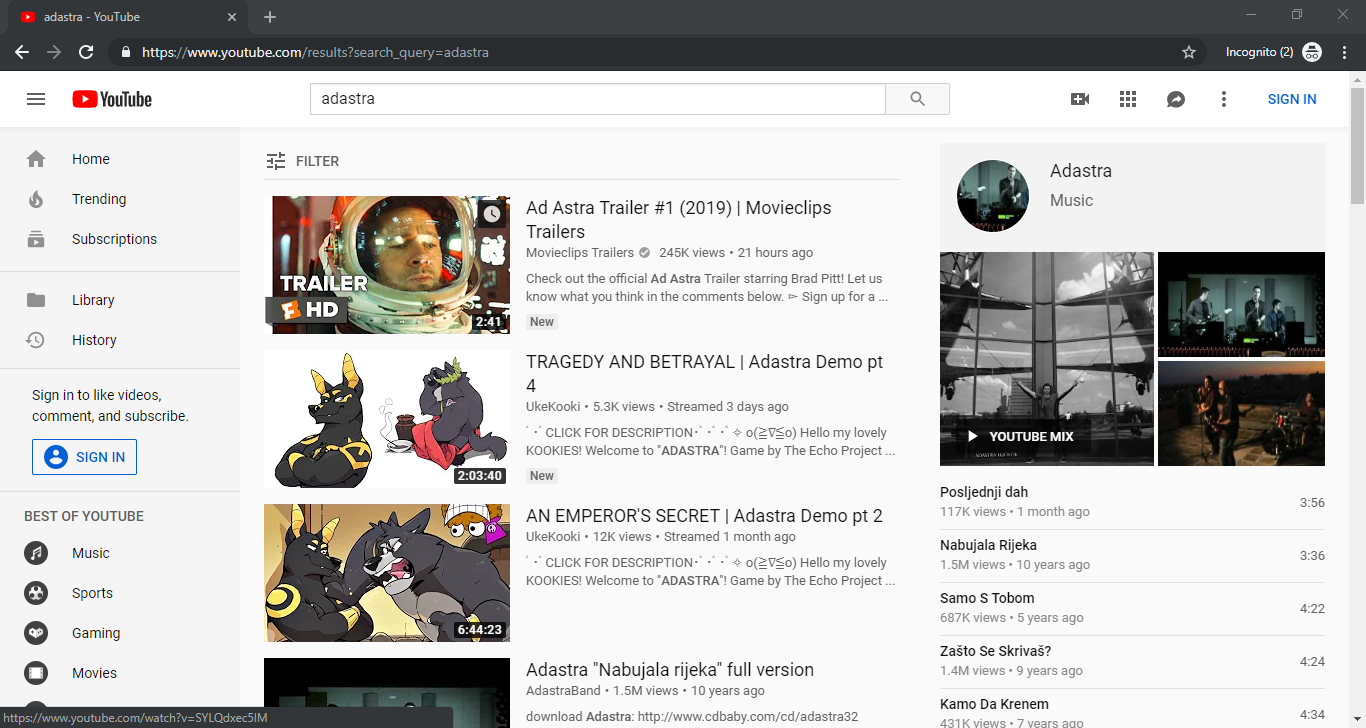This screenshot has width=1366, height=728.
Task: Click the YouTube logo
Action: (x=112, y=99)
